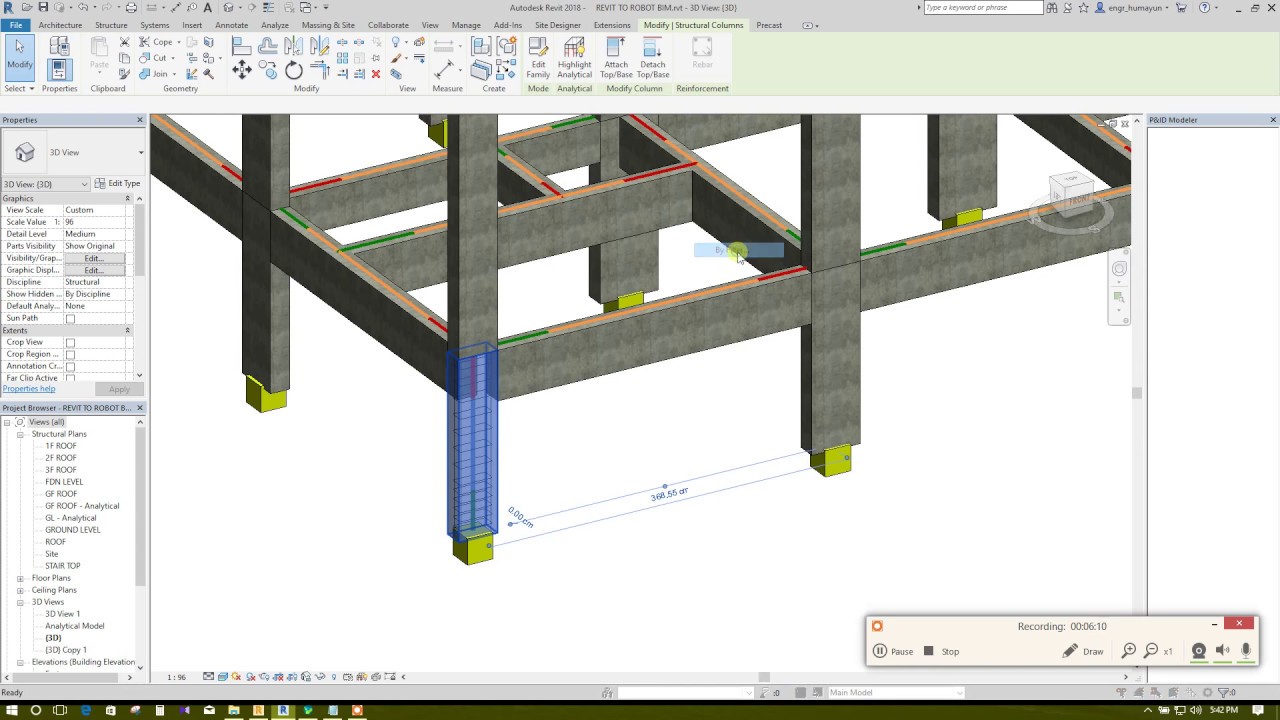
Task: Select Detach Top/Base in Modify Column panel
Action: (x=652, y=58)
